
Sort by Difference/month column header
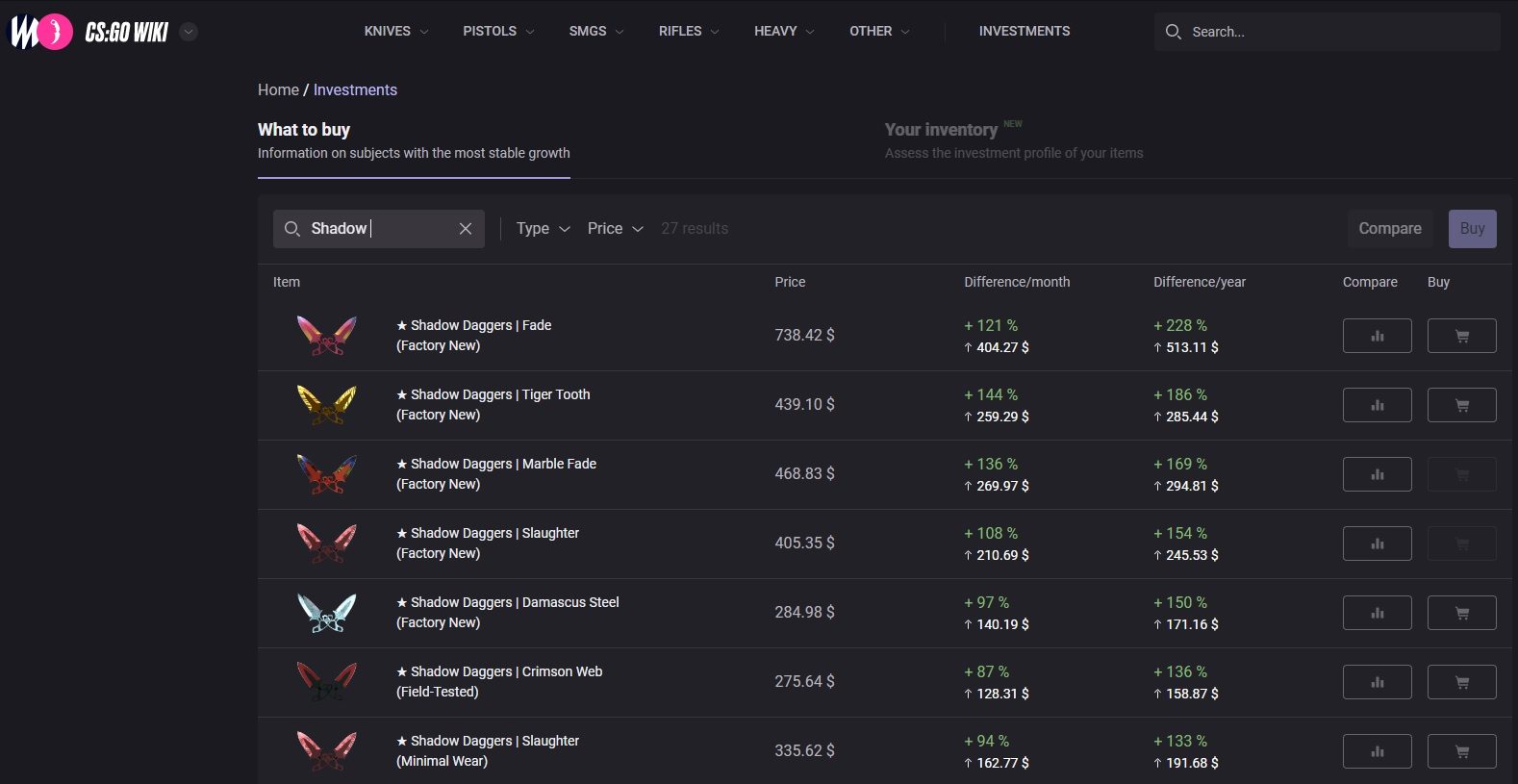click(1017, 282)
